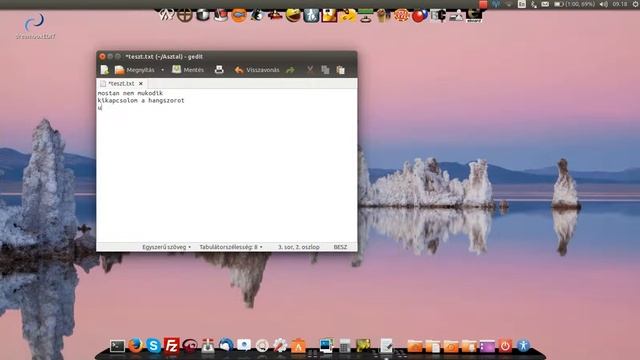Open the mail indicator in top panel
The height and width of the screenshot is (360, 640).
pos(545,4)
